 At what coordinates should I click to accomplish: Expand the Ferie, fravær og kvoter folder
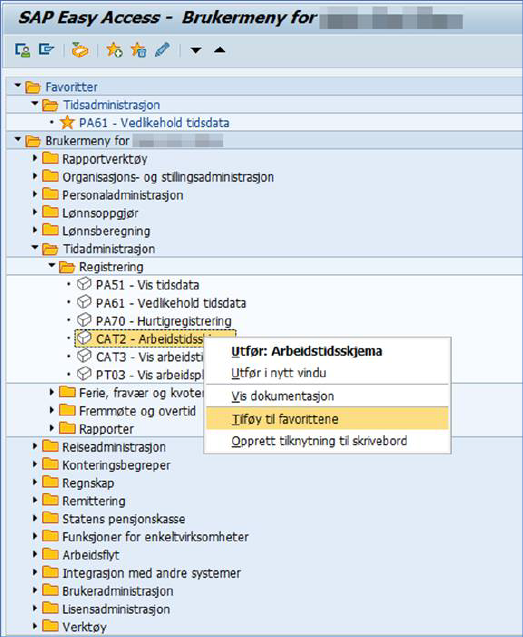pyautogui.click(x=52, y=392)
